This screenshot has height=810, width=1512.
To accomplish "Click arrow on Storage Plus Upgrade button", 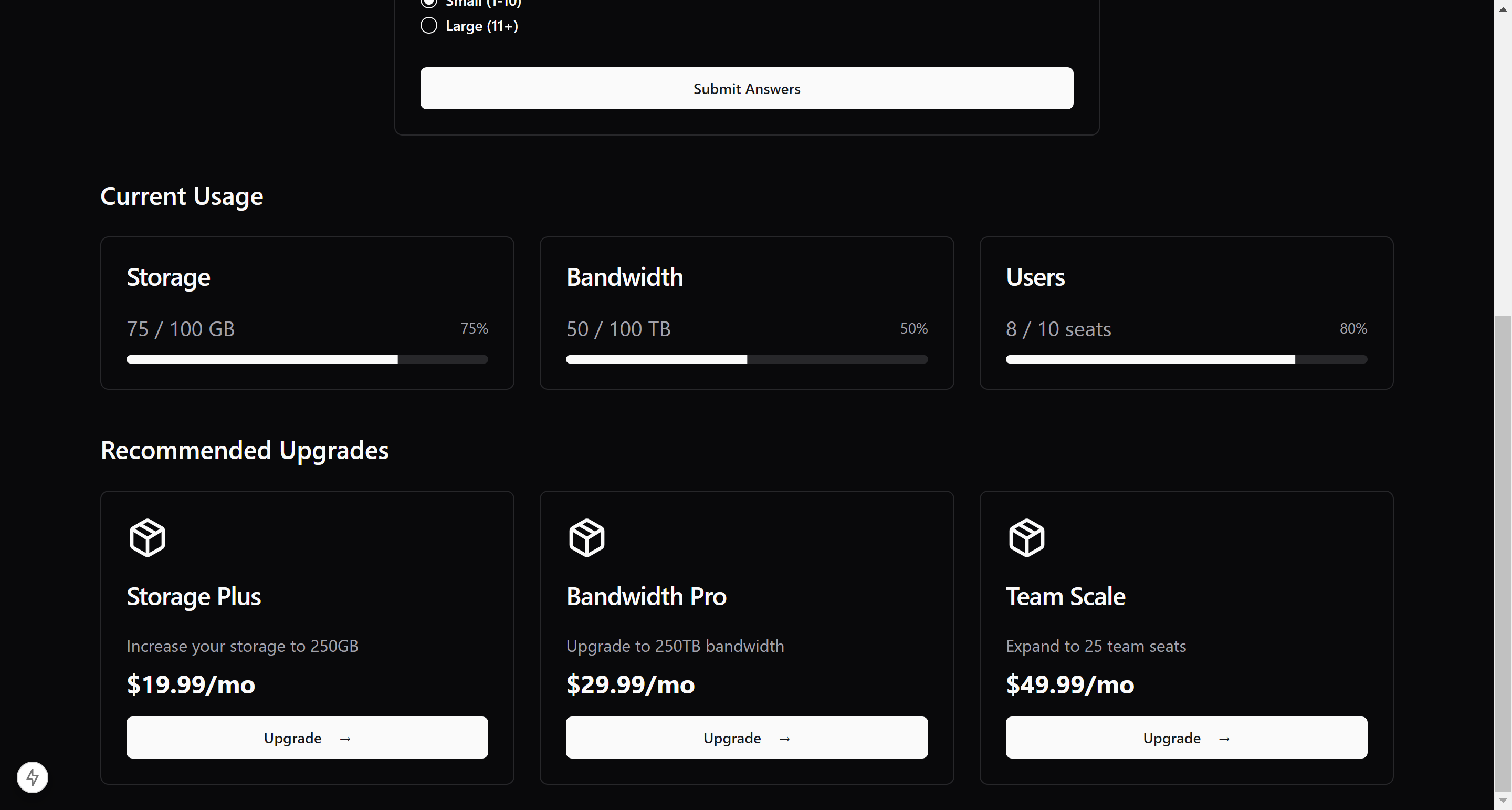I will [345, 739].
